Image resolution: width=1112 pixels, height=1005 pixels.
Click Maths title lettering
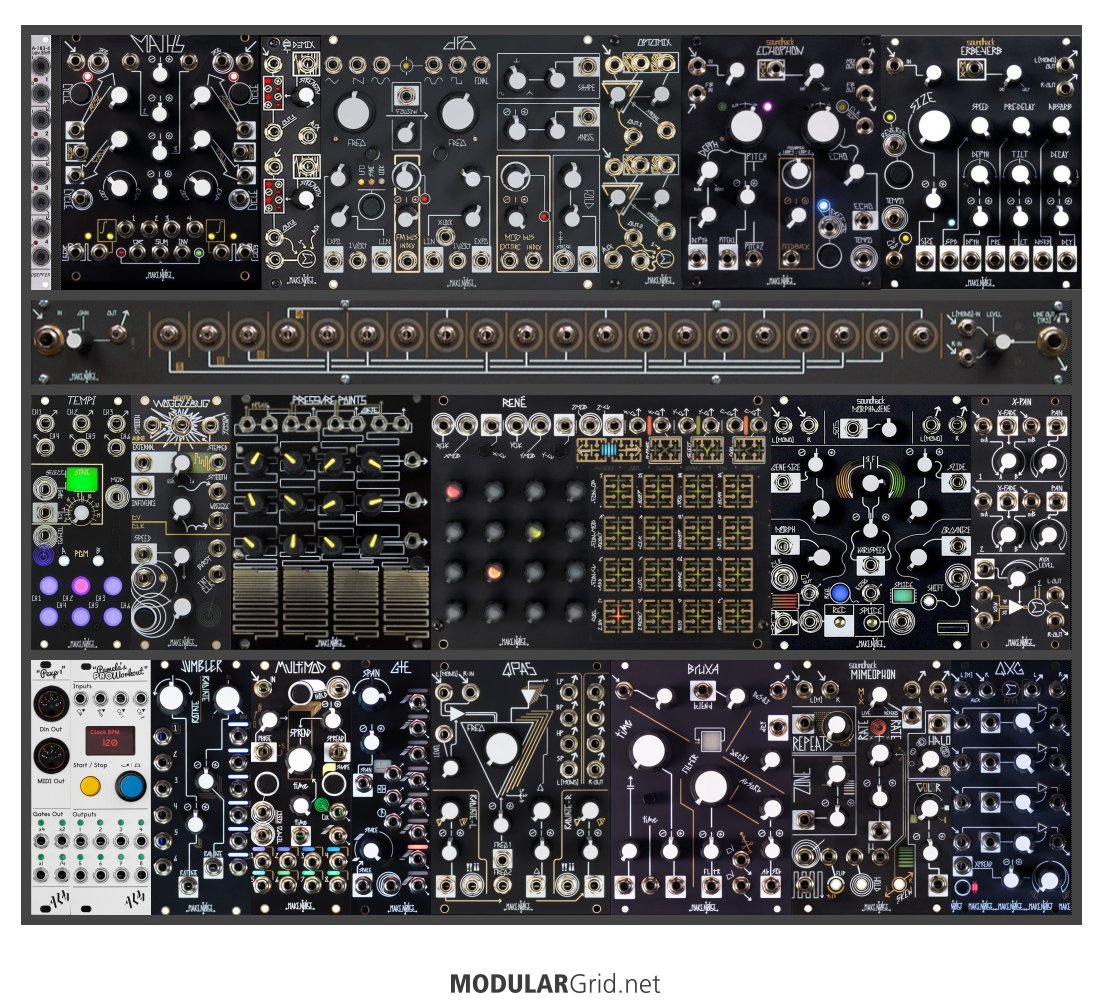(157, 44)
